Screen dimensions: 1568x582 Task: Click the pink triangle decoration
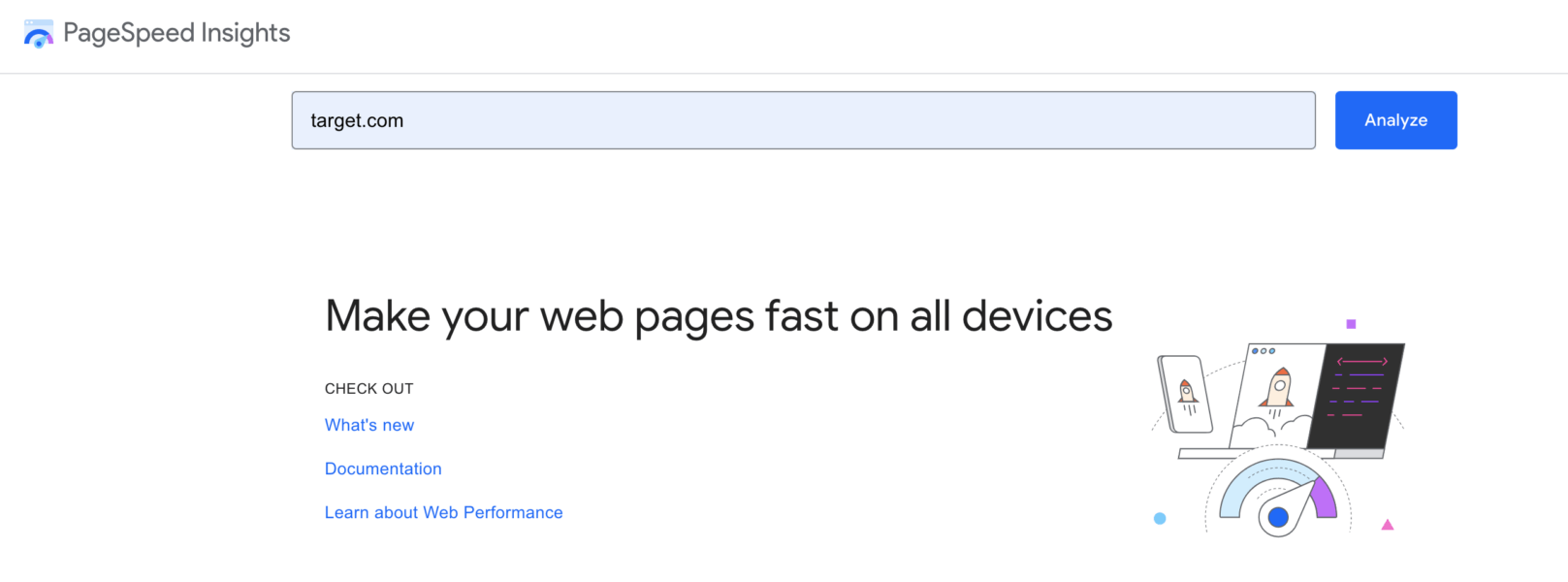click(1388, 525)
